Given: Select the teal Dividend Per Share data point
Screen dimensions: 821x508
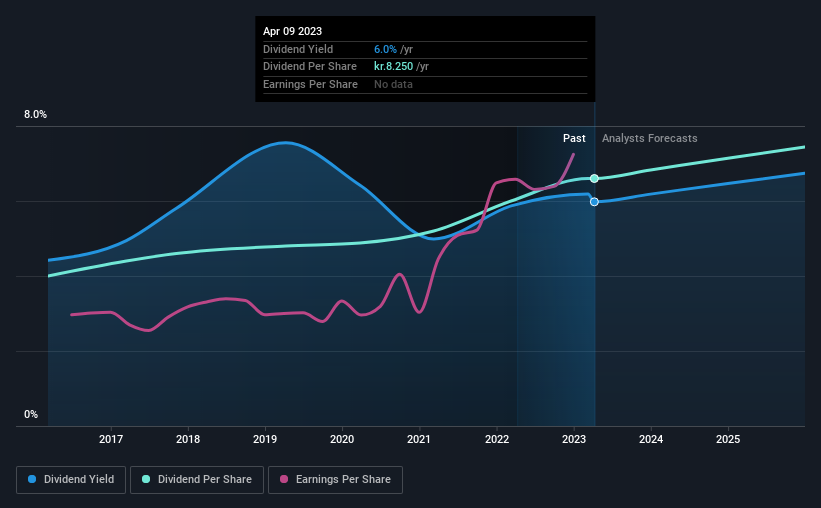Looking at the screenshot, I should (594, 179).
